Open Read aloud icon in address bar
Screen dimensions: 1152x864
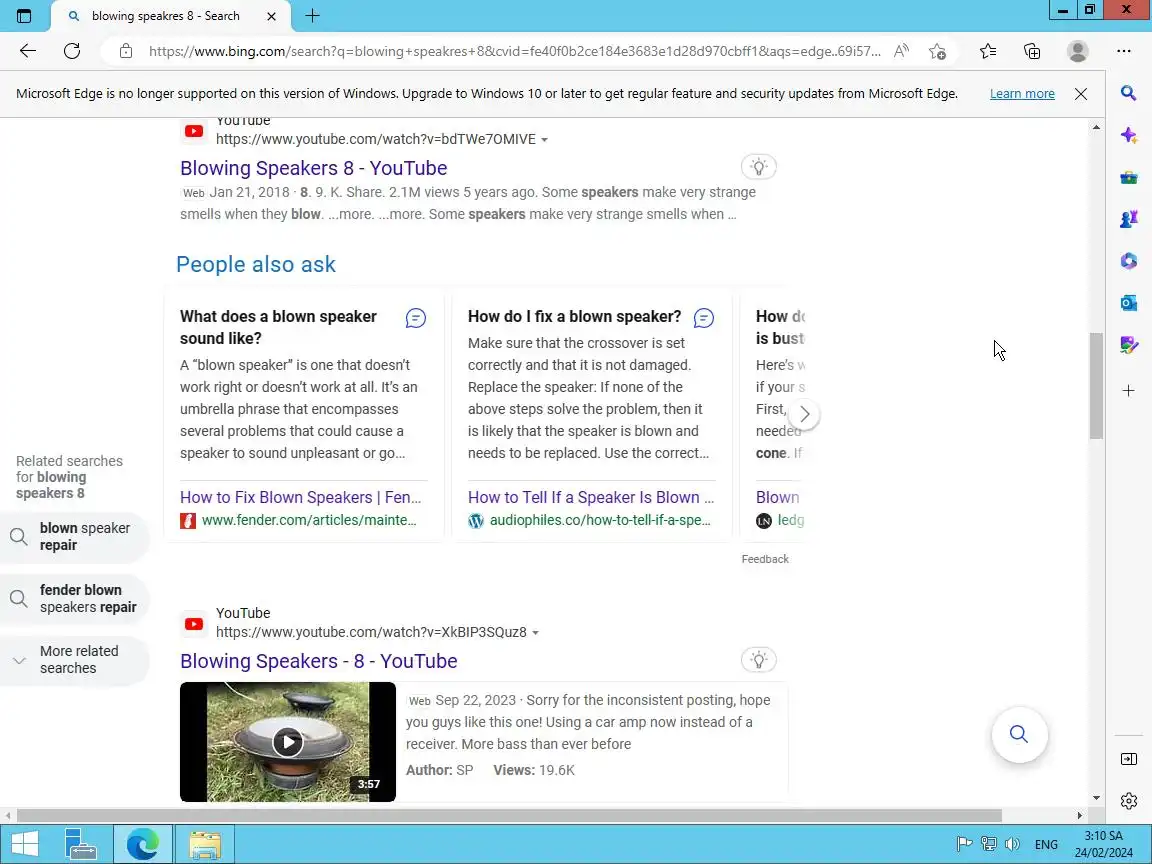[x=901, y=51]
